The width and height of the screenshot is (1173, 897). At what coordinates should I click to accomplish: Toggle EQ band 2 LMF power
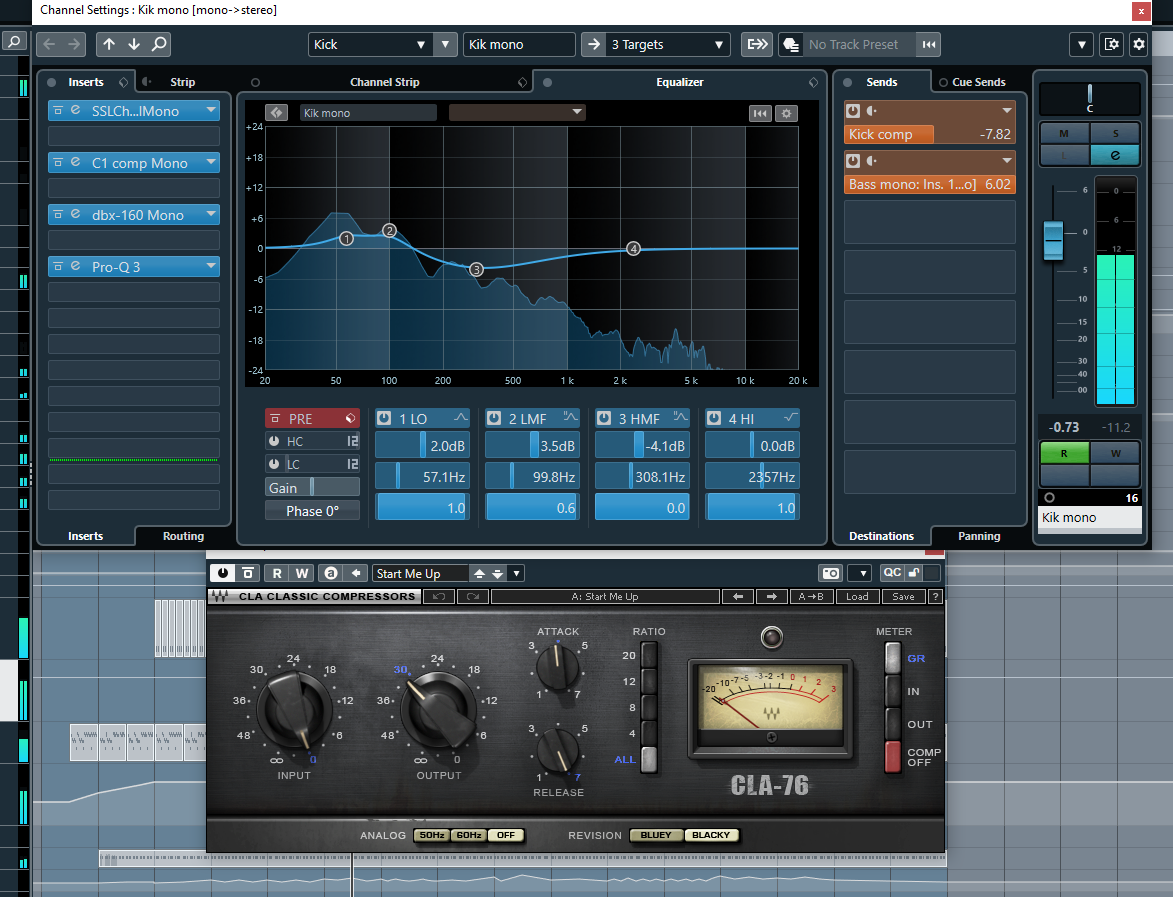point(494,418)
